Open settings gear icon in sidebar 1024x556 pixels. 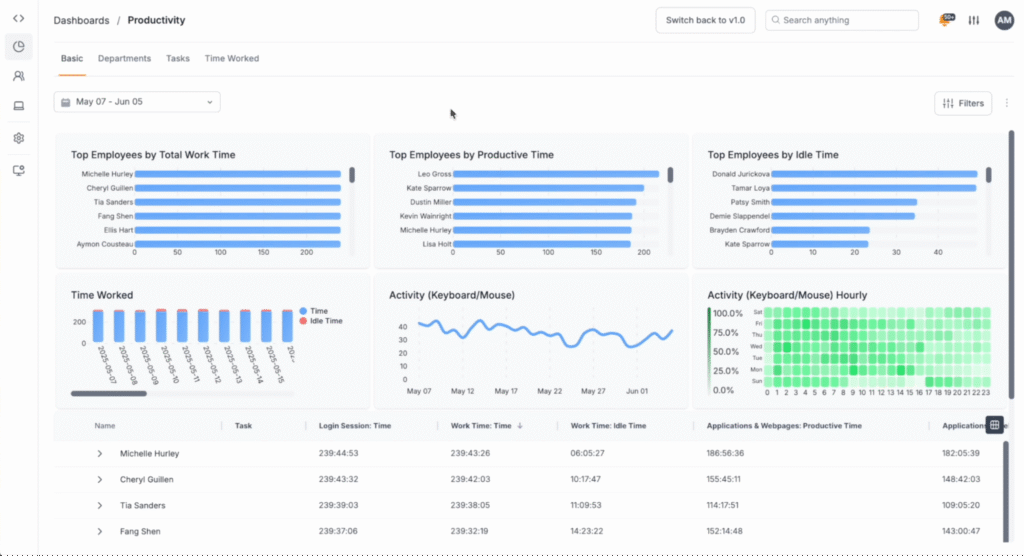click(x=18, y=138)
